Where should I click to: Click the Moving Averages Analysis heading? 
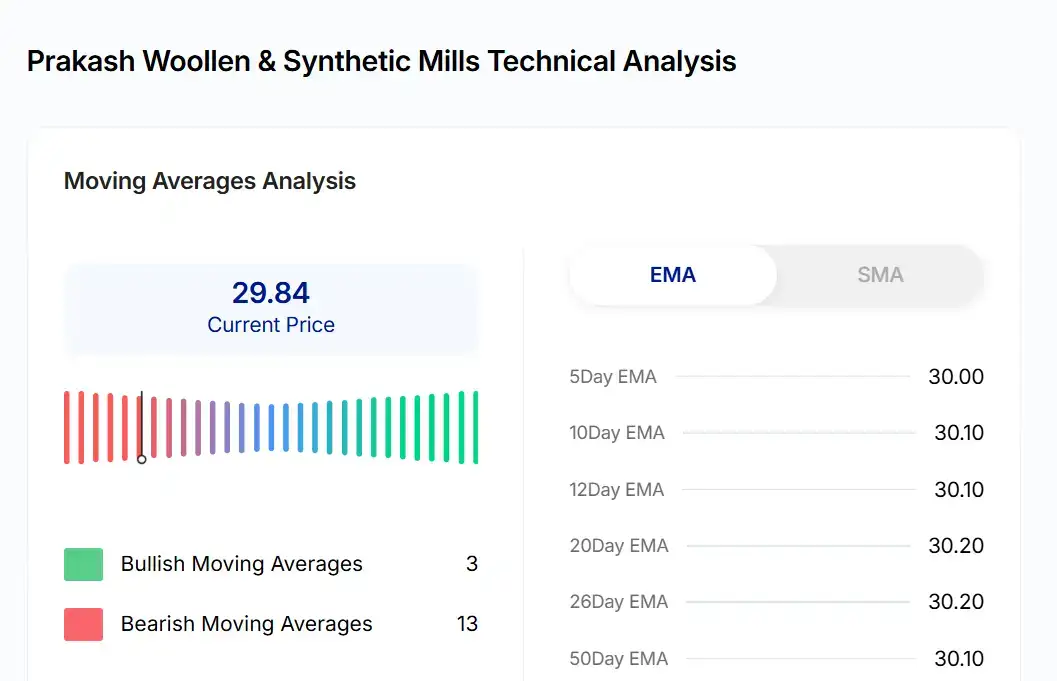(210, 181)
